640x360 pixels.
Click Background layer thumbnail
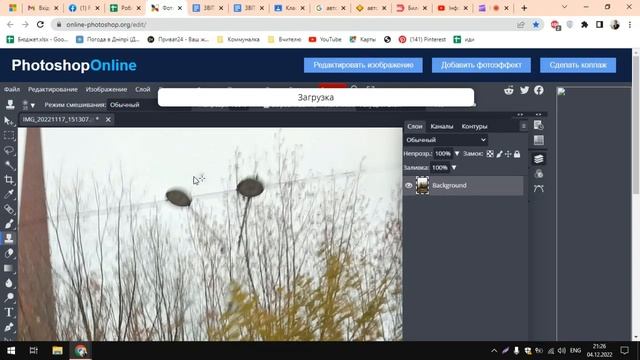[x=422, y=185]
